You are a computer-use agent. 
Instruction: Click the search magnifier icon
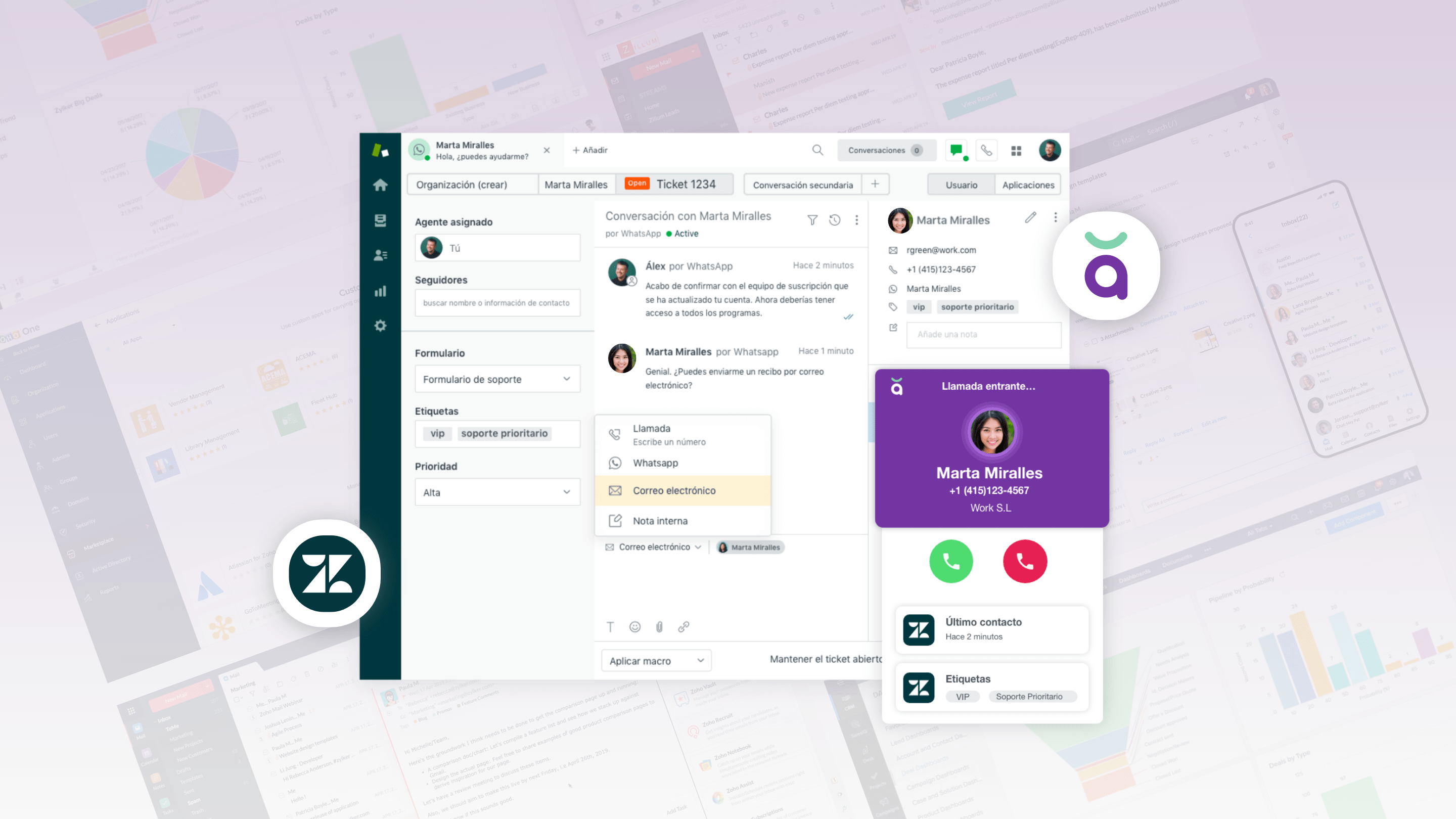click(817, 150)
